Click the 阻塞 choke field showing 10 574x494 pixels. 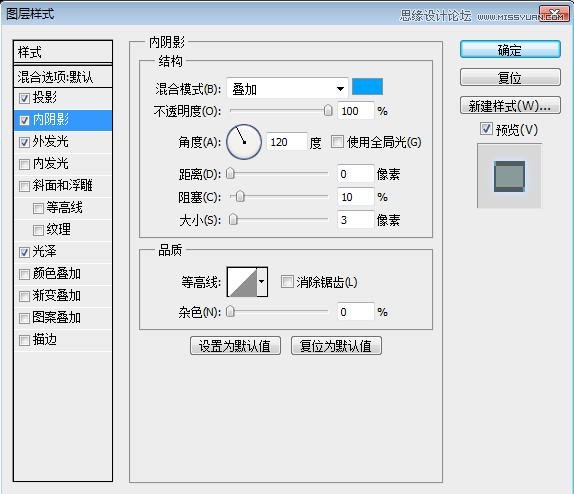(x=355, y=197)
